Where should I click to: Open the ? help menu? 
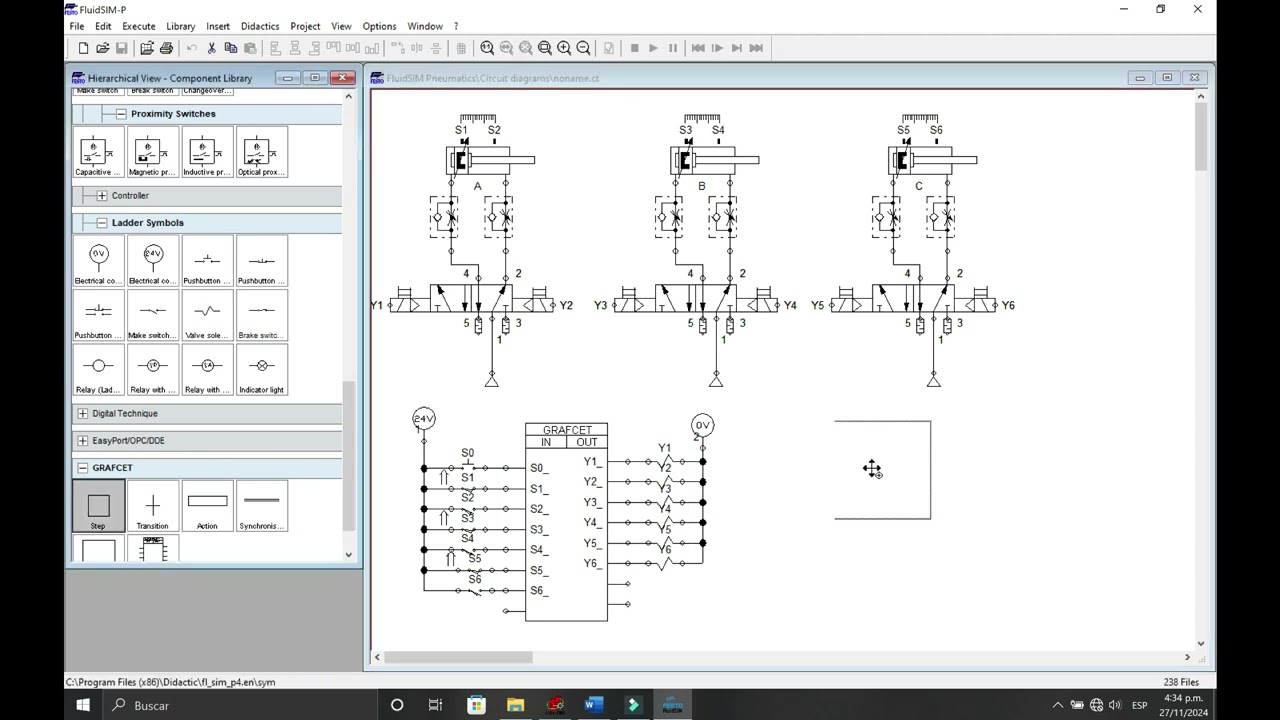[456, 26]
